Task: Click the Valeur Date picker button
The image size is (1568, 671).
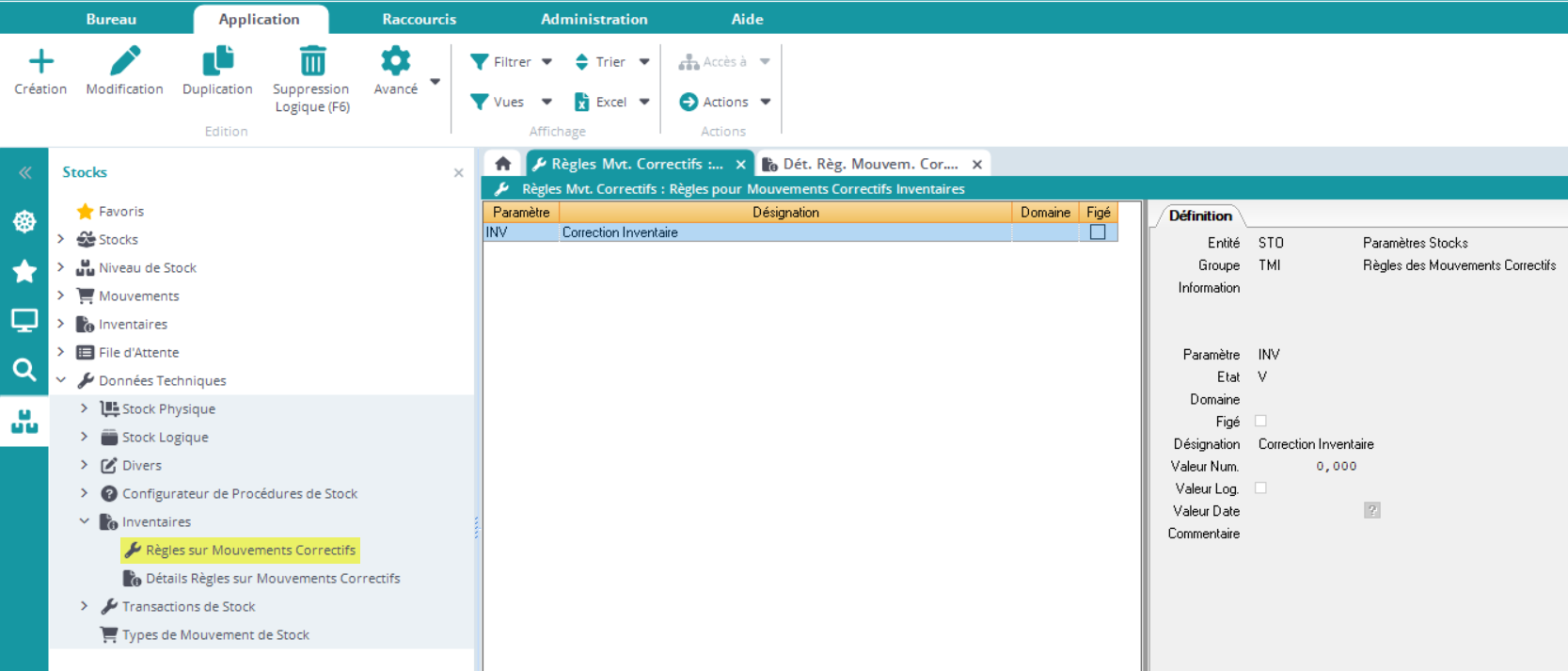Action: [1371, 511]
